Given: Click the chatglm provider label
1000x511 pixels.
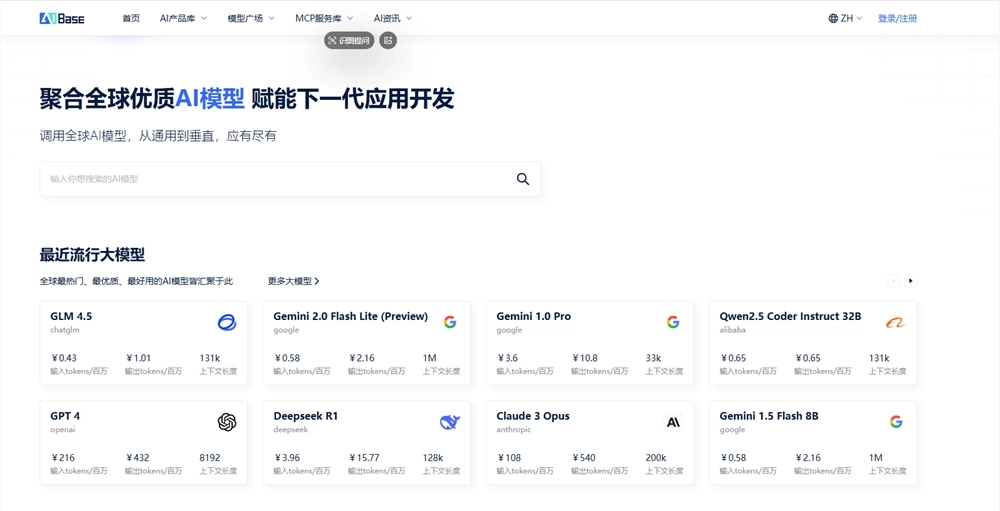Looking at the screenshot, I should point(65,330).
